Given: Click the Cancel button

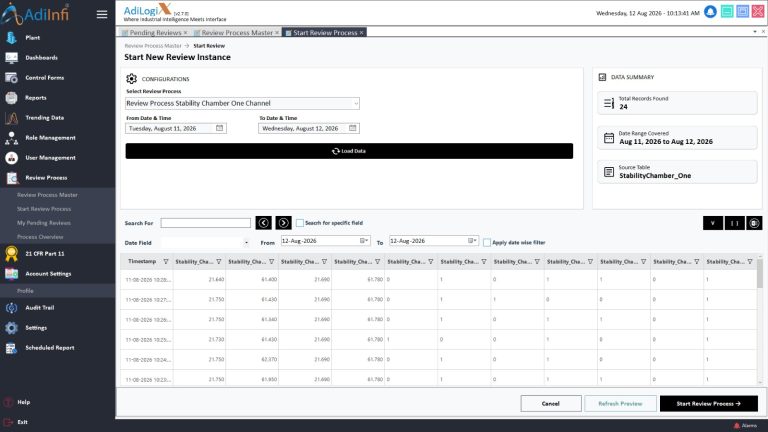Looking at the screenshot, I should (551, 404).
